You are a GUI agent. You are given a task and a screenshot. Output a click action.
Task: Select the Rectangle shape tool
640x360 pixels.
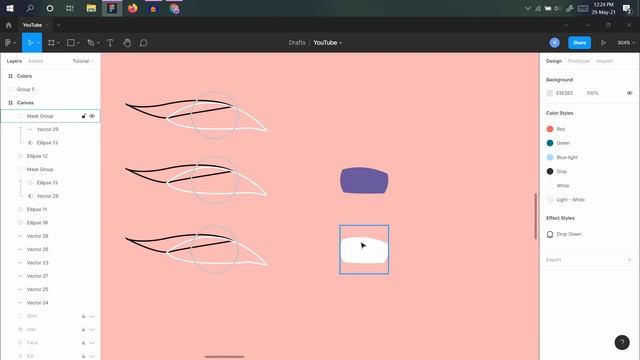pyautogui.click(x=71, y=42)
